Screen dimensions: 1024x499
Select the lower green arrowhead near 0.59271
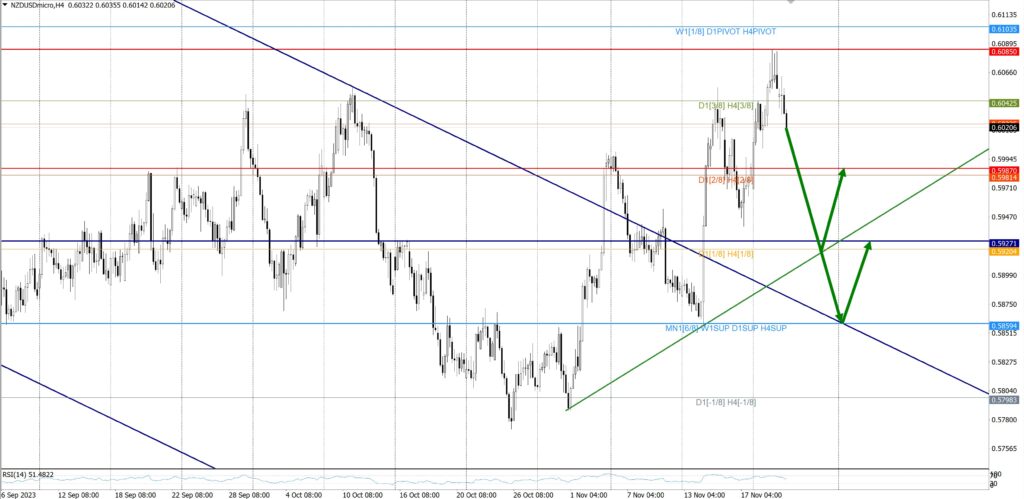870,245
